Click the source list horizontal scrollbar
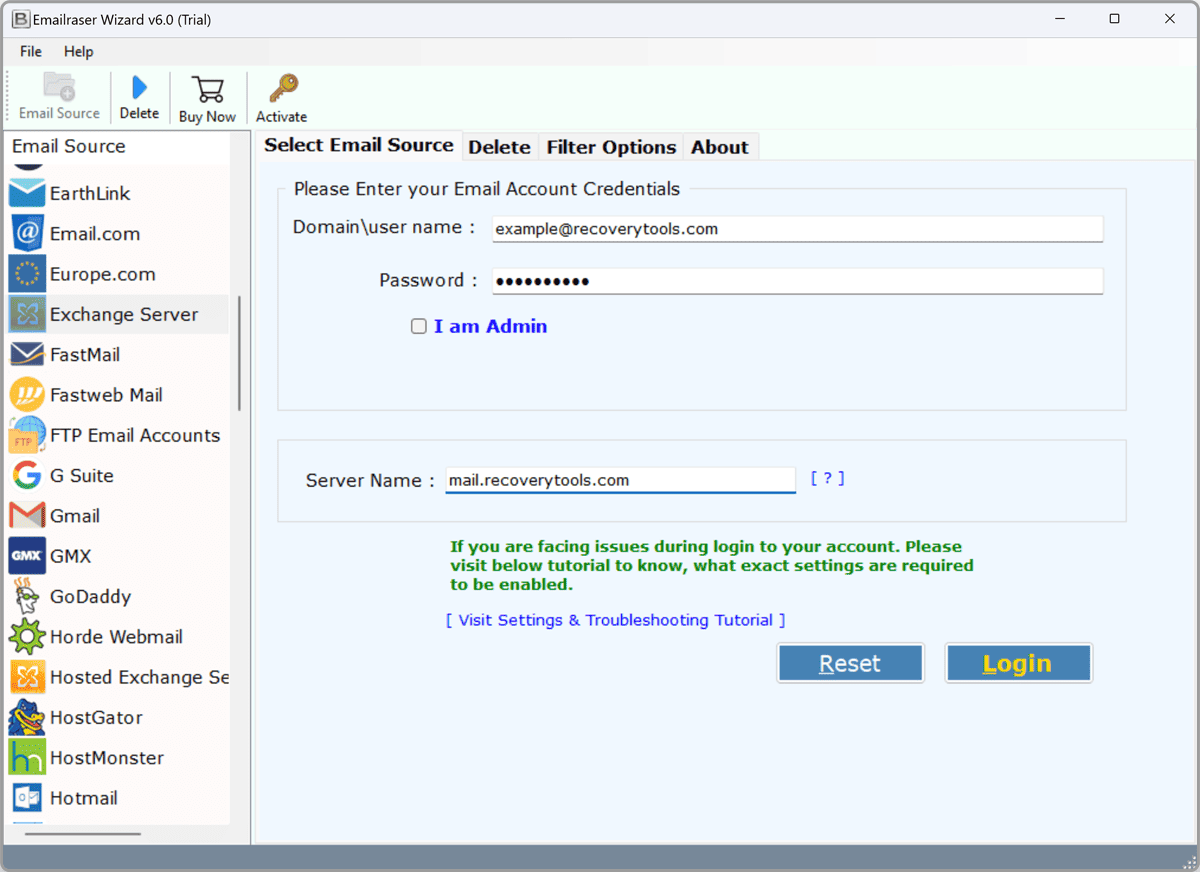Image resolution: width=1200 pixels, height=872 pixels. (83, 833)
